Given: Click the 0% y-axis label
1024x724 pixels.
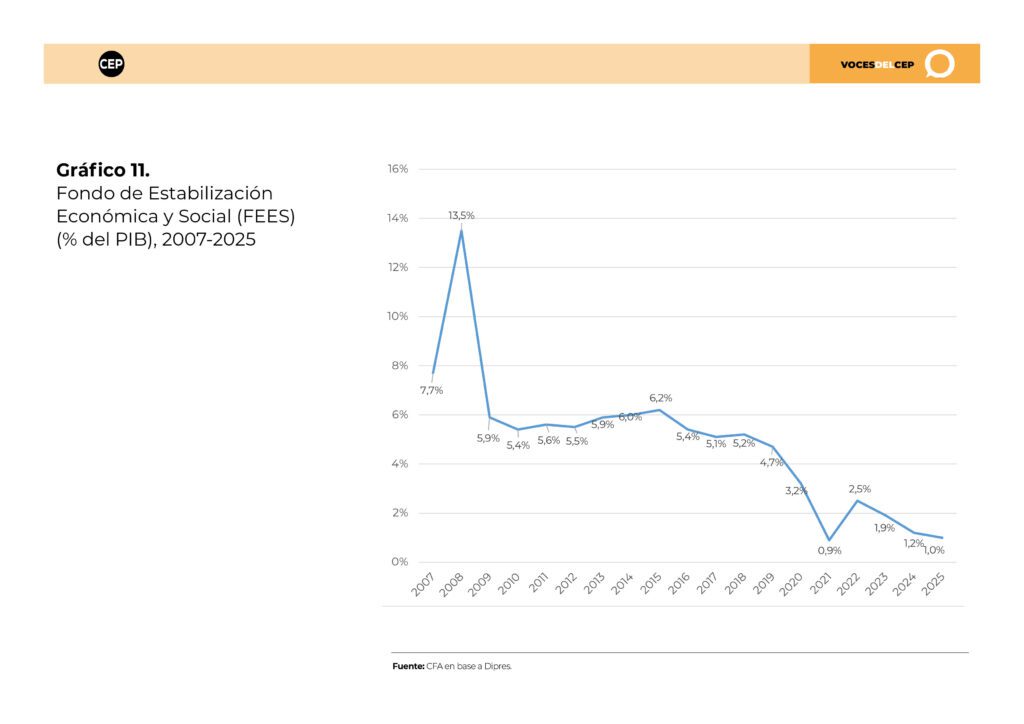Looking at the screenshot, I should [400, 561].
